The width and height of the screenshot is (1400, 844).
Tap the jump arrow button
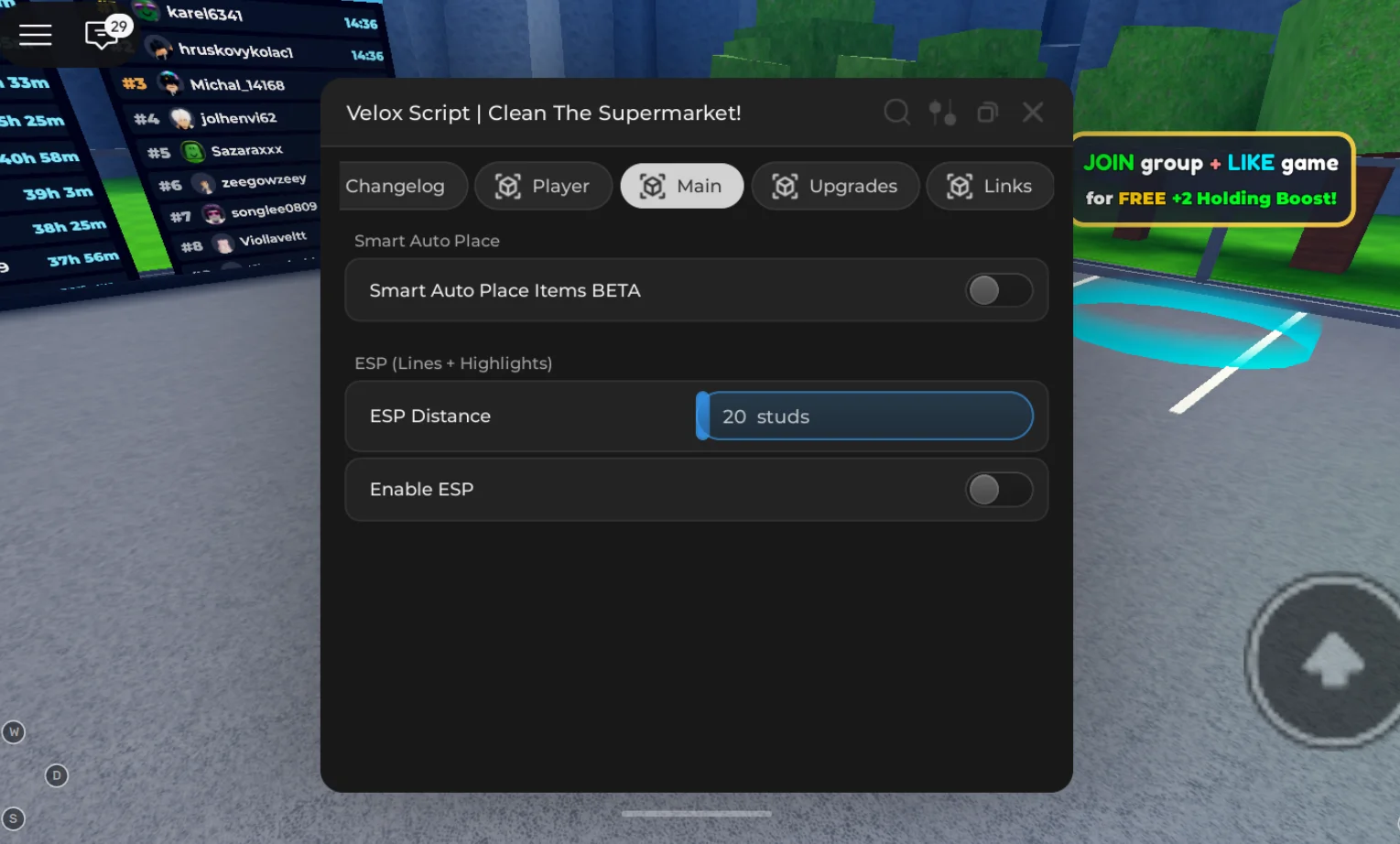1333,659
